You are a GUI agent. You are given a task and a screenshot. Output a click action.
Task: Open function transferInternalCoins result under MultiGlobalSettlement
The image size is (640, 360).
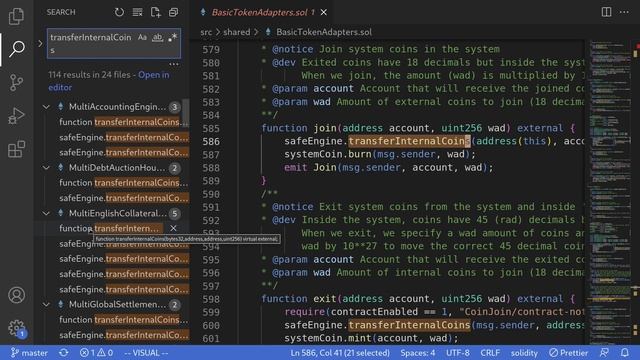click(x=124, y=320)
